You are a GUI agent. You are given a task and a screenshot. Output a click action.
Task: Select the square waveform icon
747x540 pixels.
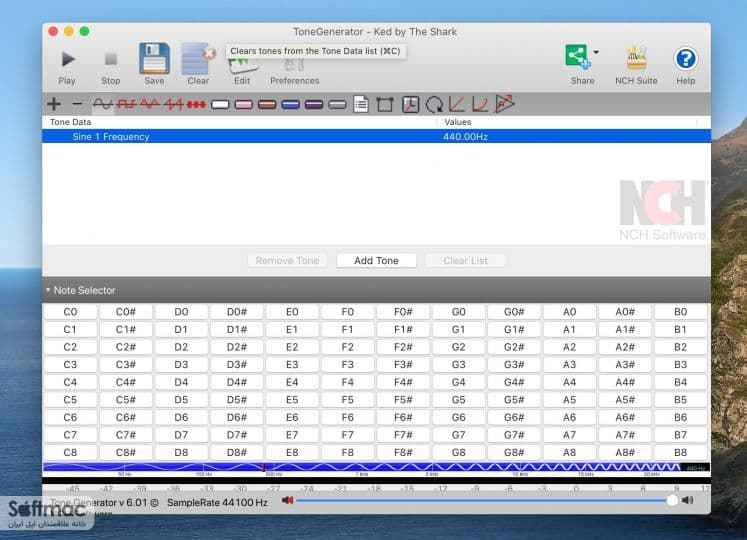point(126,104)
